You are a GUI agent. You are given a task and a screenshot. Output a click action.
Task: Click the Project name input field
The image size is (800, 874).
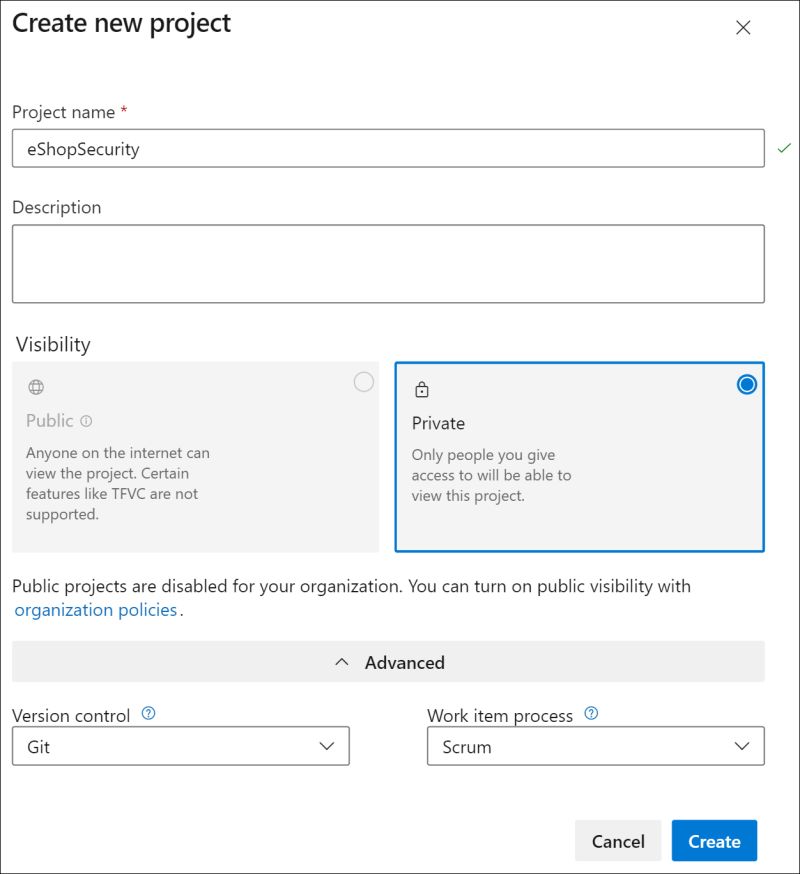388,149
